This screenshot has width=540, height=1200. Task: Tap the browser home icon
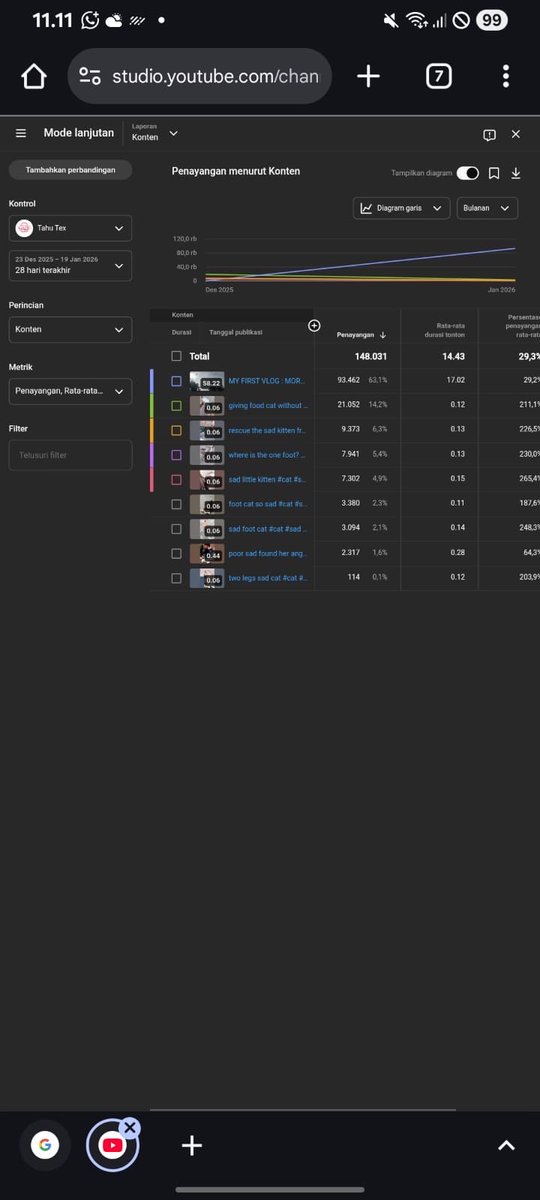(33, 76)
